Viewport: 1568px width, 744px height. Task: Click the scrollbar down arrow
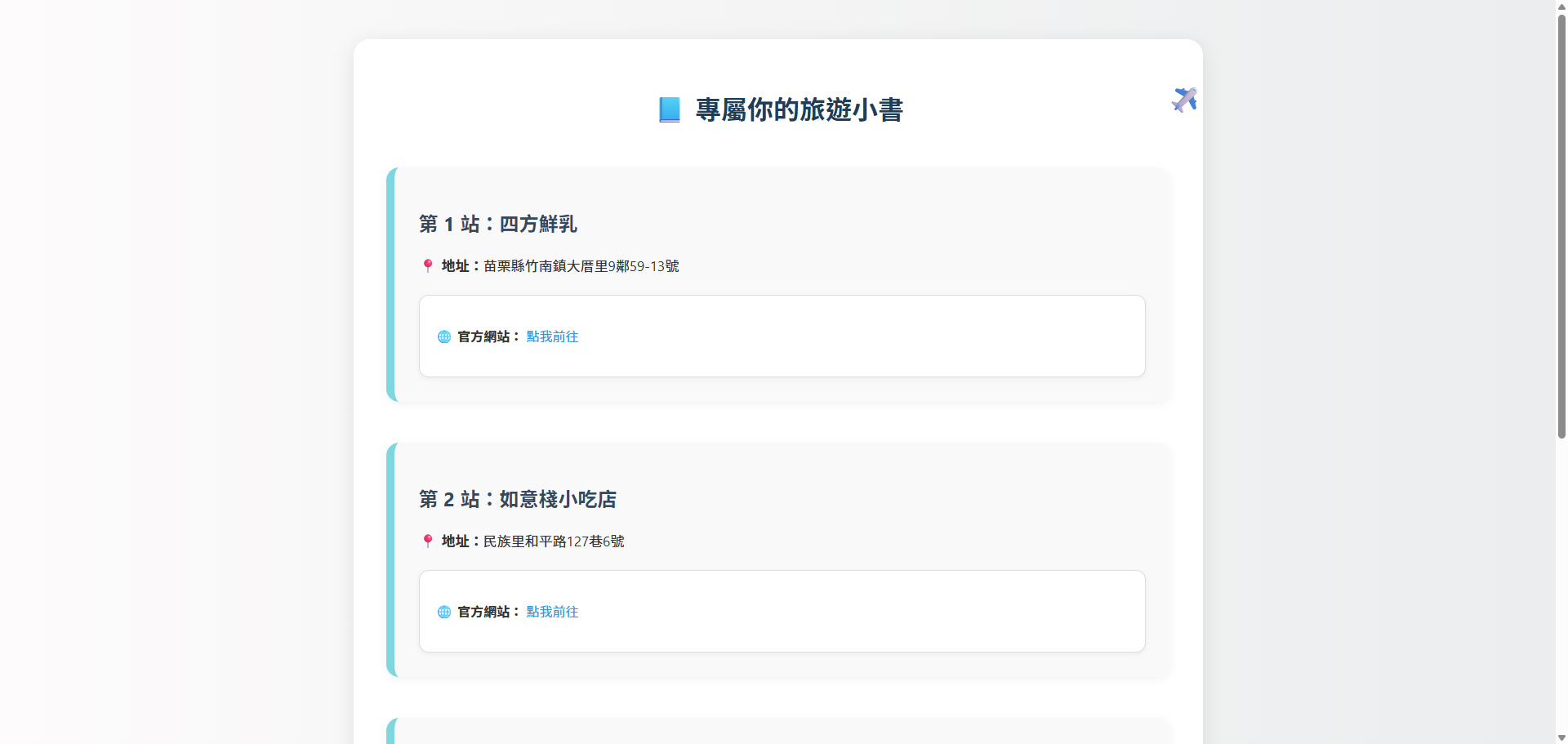point(1561,737)
